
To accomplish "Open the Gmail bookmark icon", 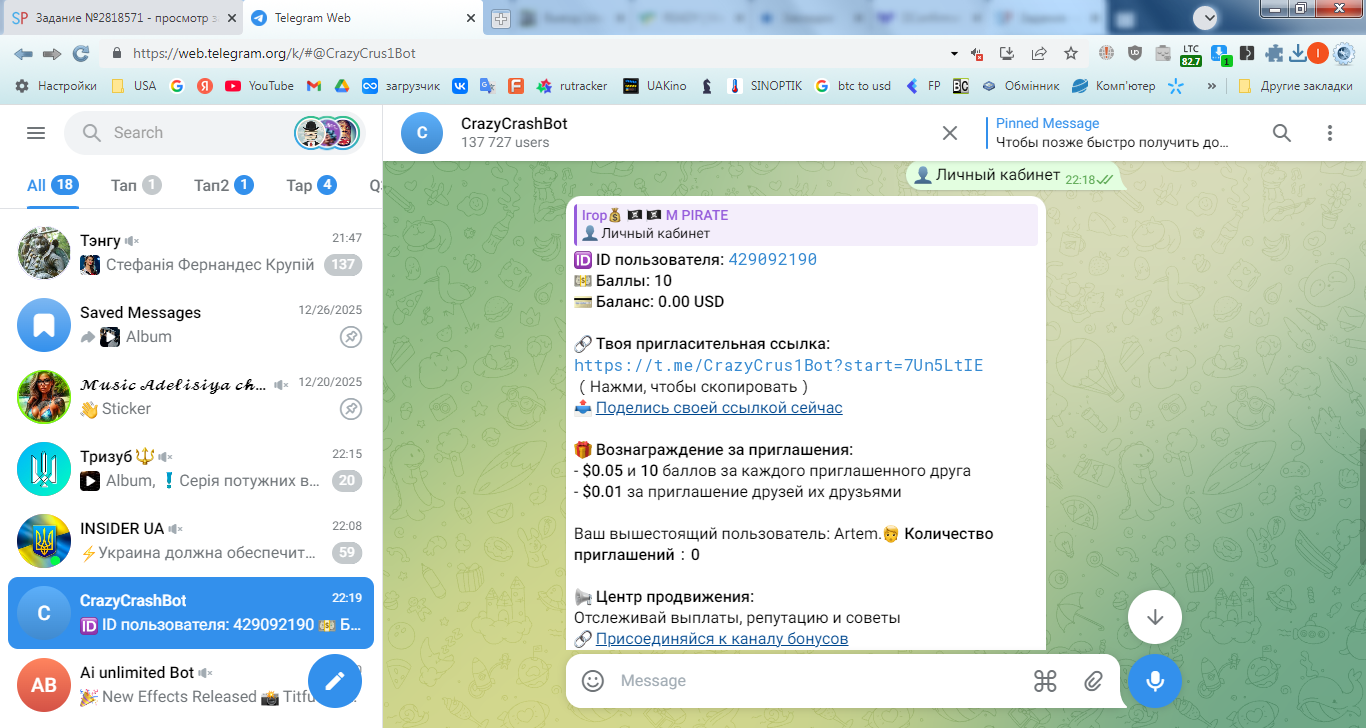I will (313, 86).
